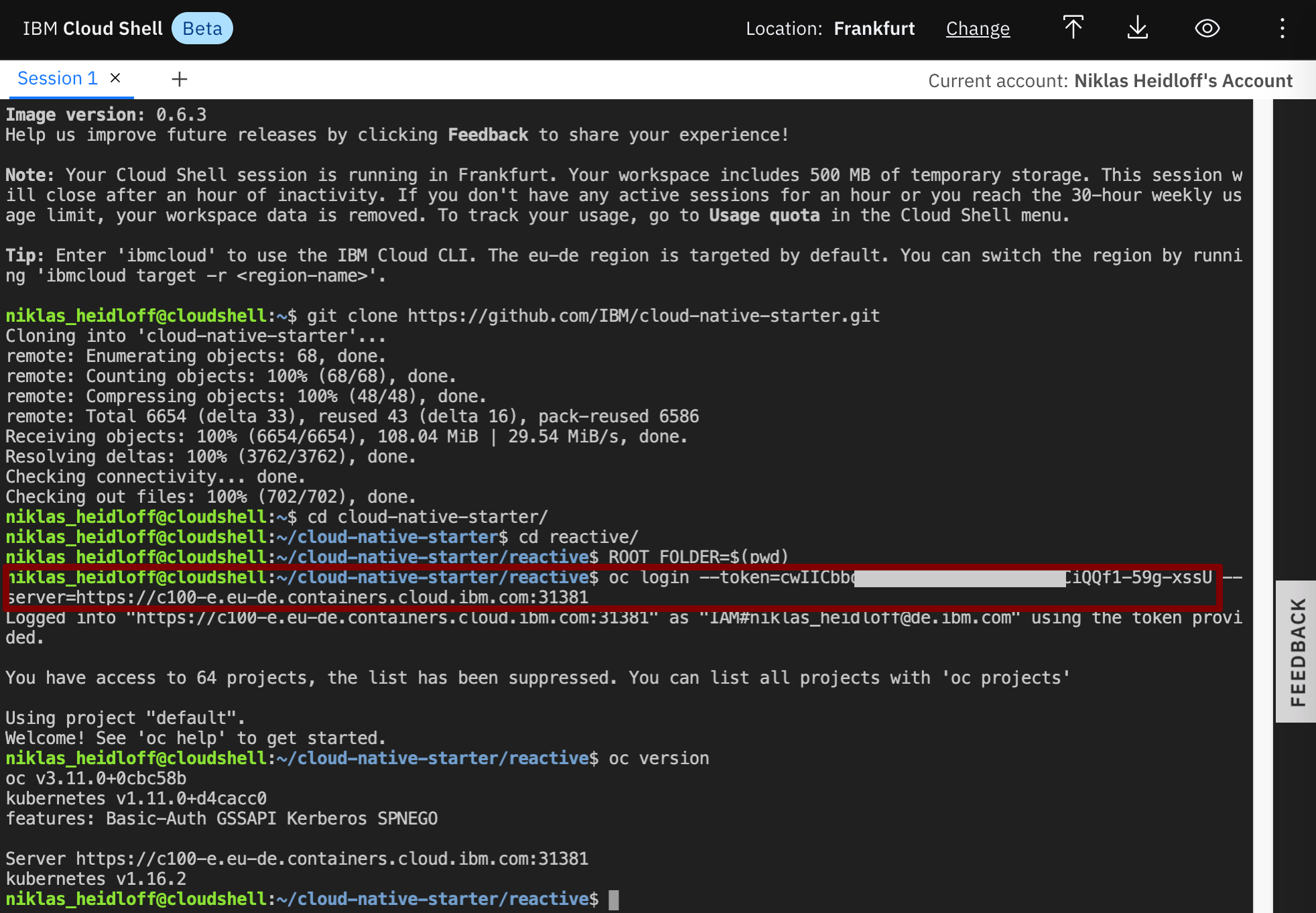The height and width of the screenshot is (913, 1316).
Task: Click the upload file arrow icon
Action: point(1073,28)
